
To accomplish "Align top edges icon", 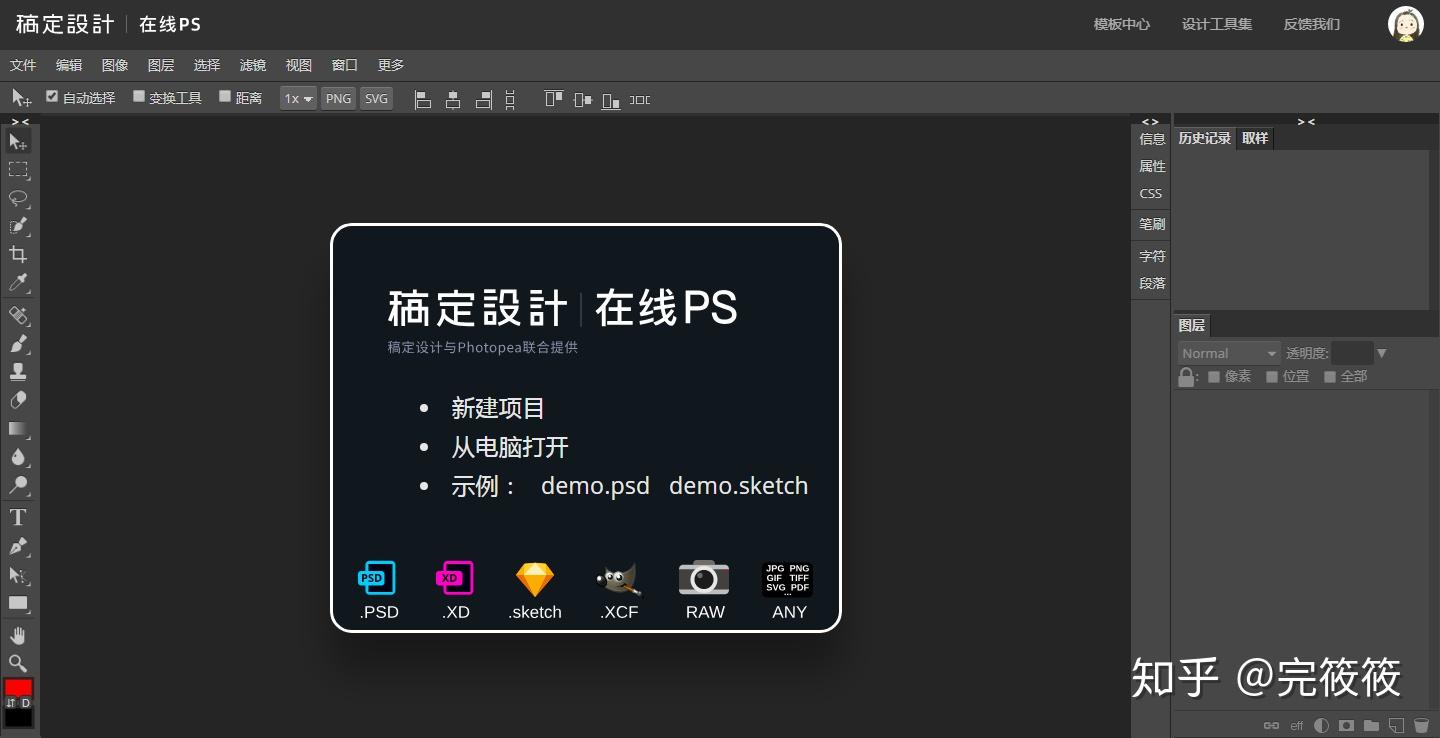I will coord(554,99).
